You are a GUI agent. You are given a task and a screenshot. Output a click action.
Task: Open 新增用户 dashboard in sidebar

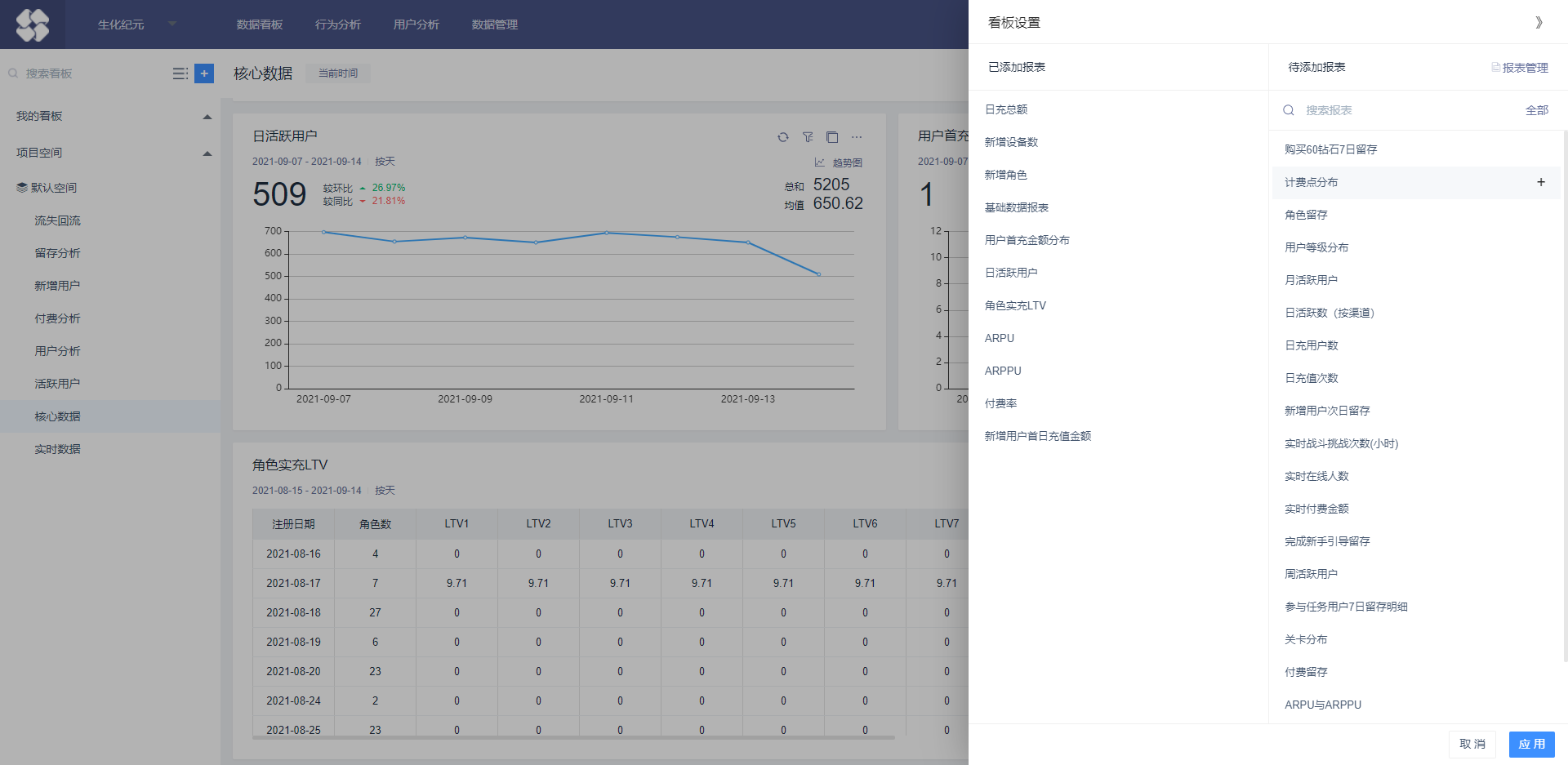tap(57, 286)
